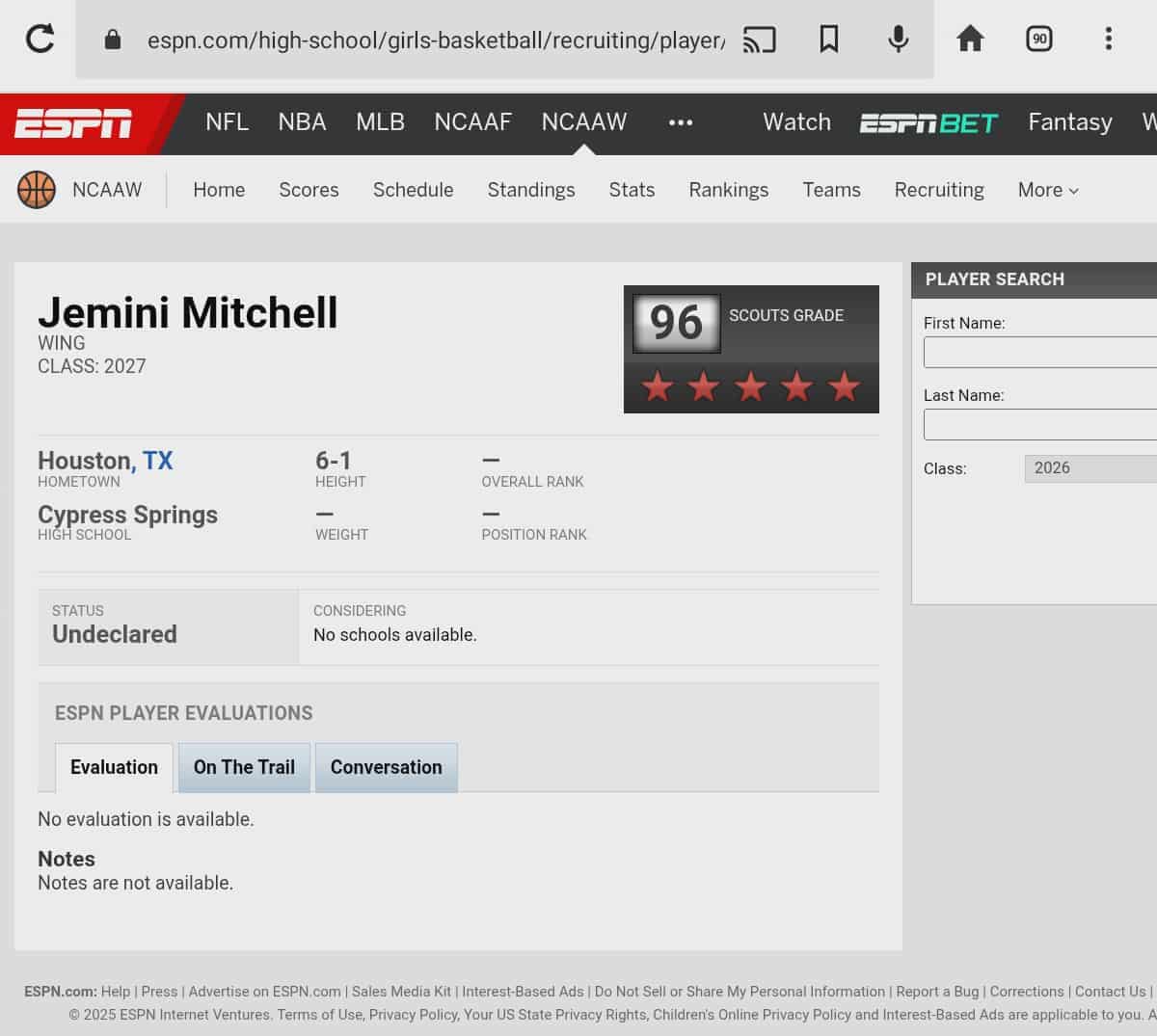Open the Recruiting menu item
The image size is (1157, 1036).
click(x=939, y=190)
